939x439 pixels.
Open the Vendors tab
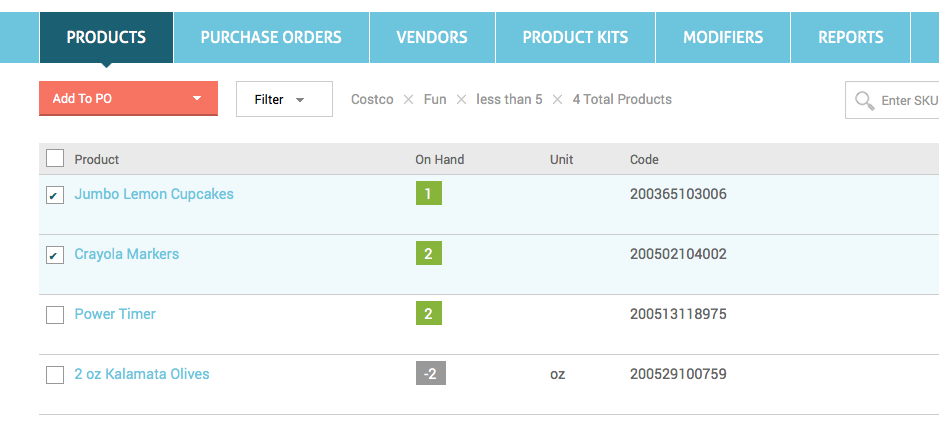tap(432, 37)
